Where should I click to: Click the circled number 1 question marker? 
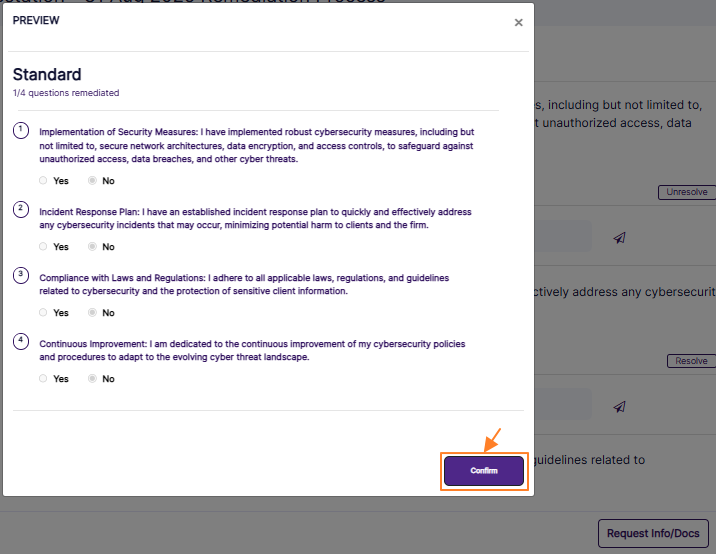[21, 131]
